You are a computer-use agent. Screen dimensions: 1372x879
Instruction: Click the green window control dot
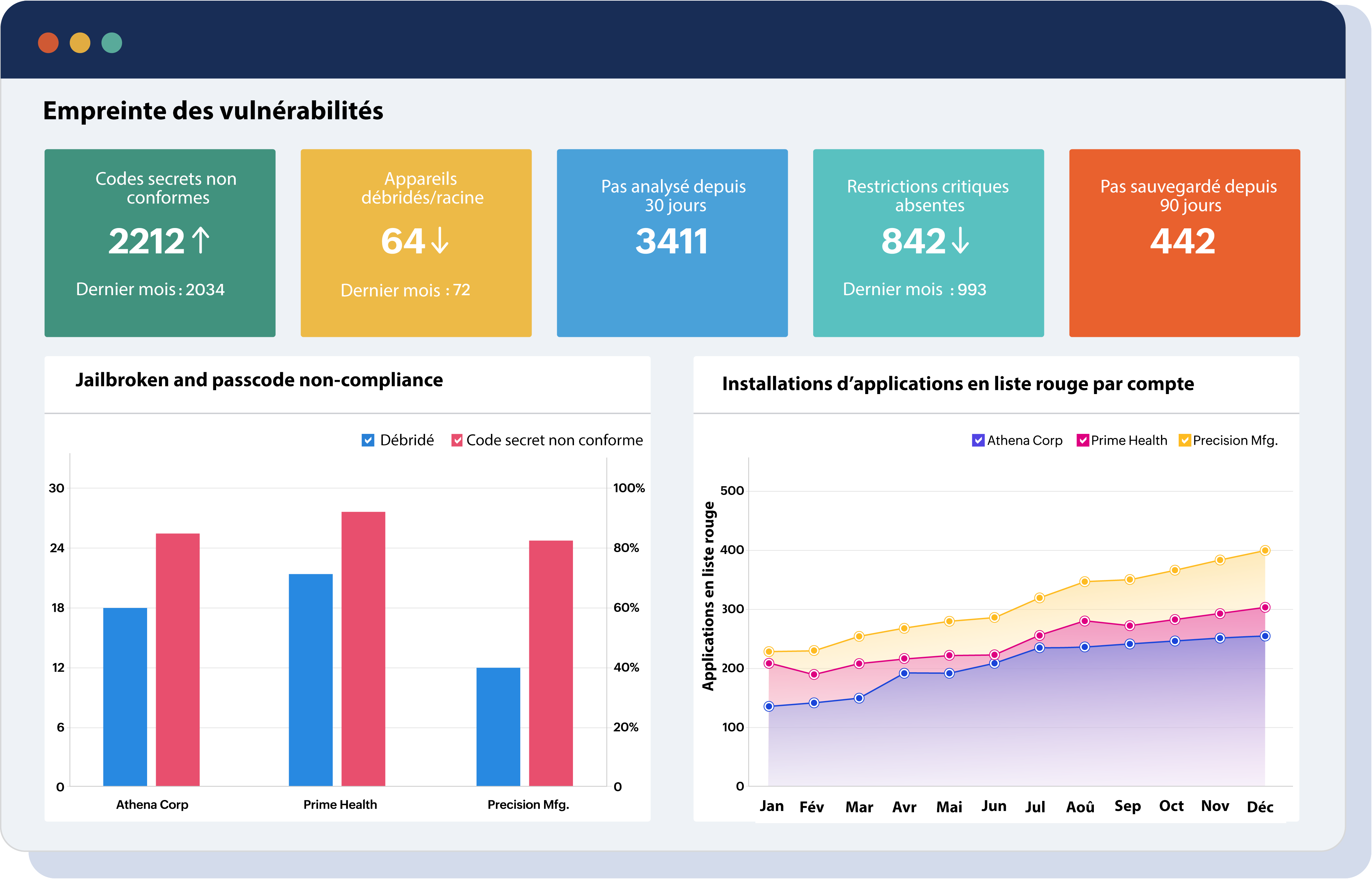pos(112,43)
